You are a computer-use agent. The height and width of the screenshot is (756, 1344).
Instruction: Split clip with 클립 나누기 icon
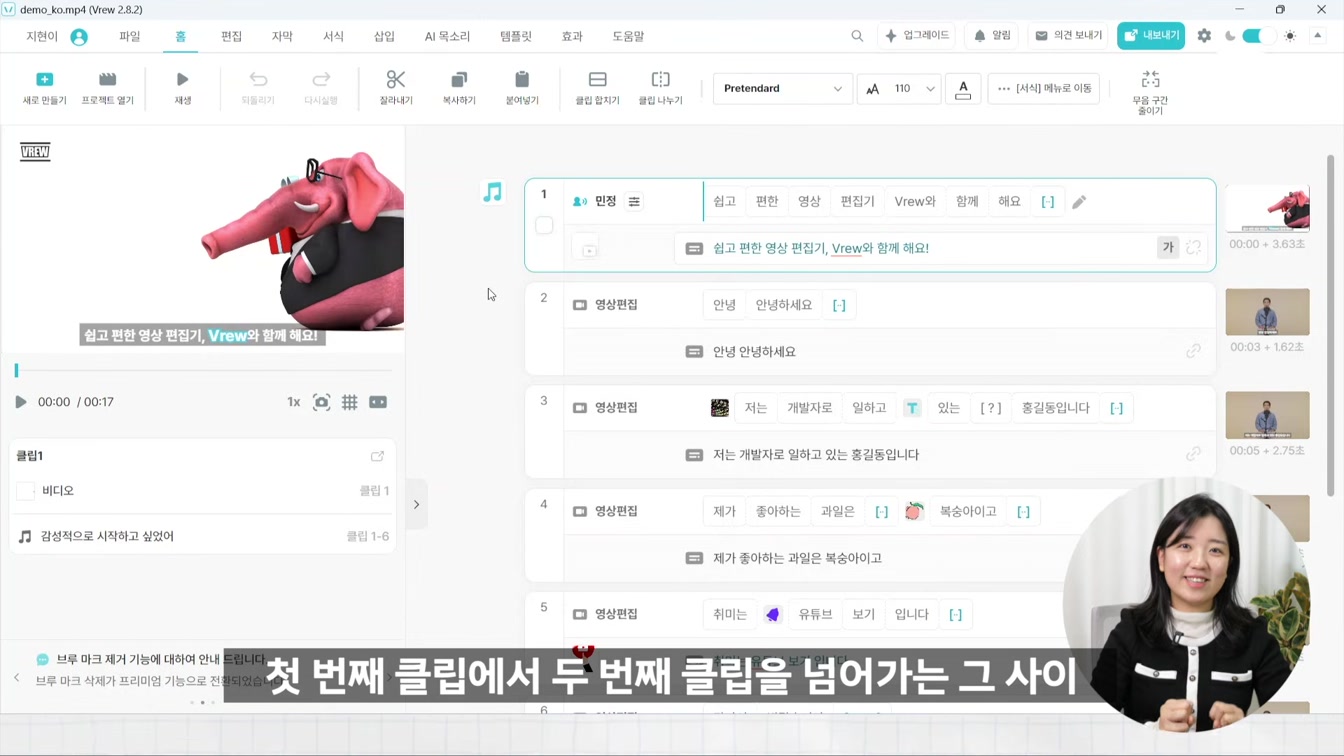pyautogui.click(x=661, y=79)
